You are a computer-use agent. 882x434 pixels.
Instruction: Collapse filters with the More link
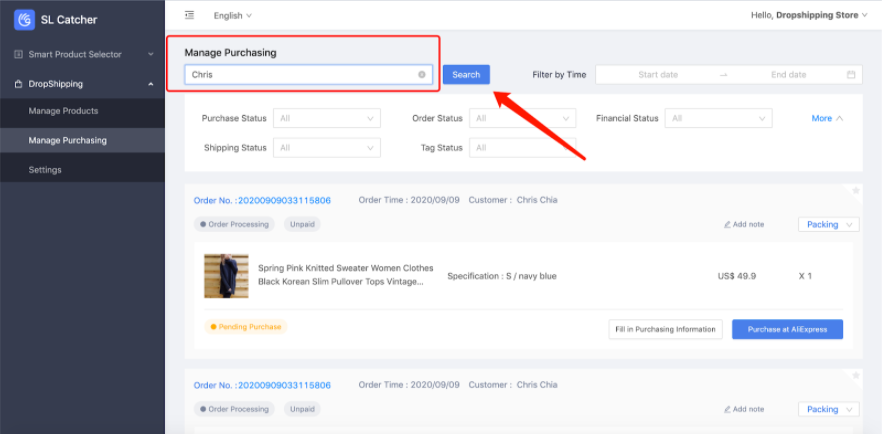coord(827,118)
